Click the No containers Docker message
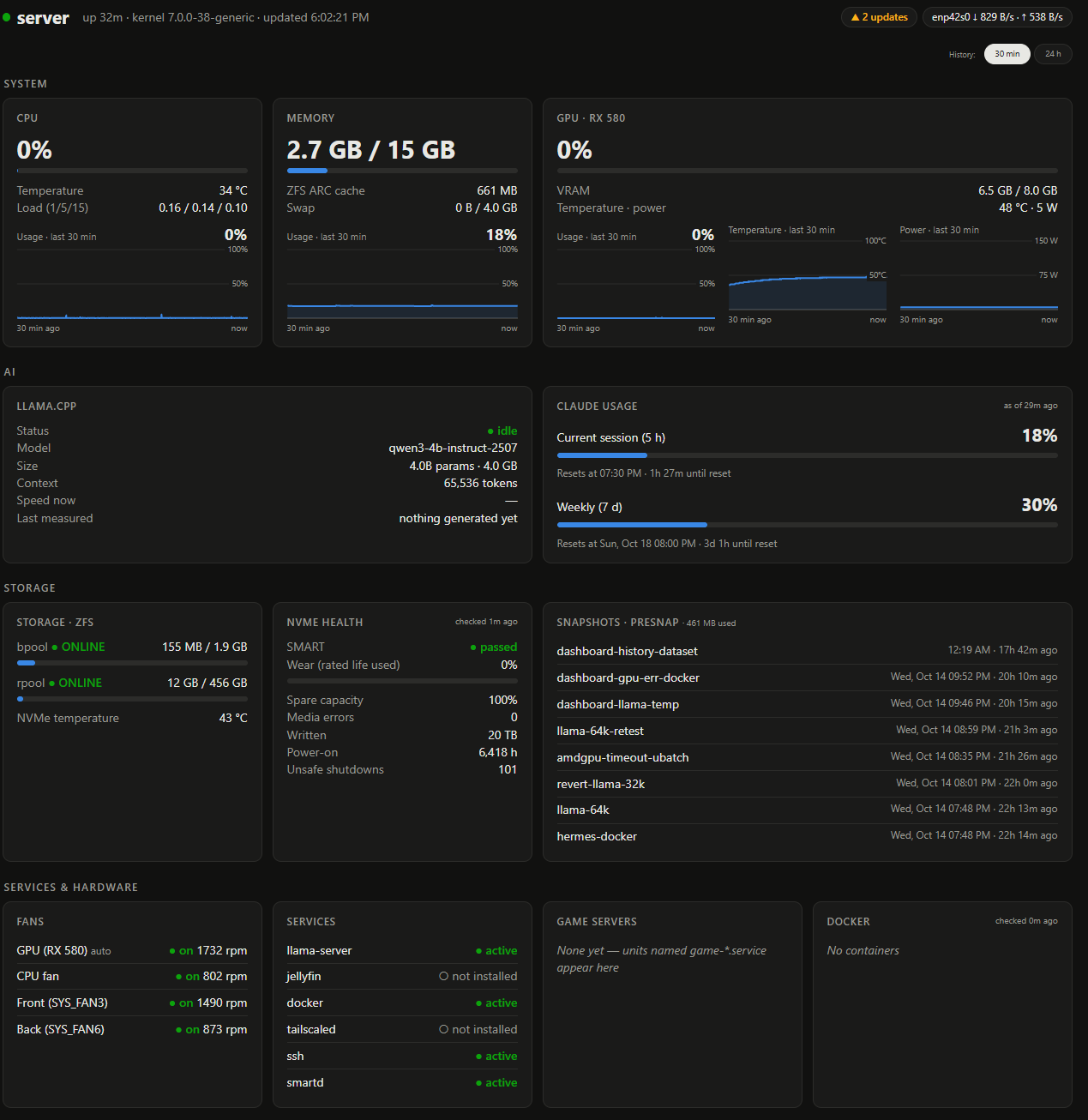Viewport: 1088px width, 1120px height. tap(863, 951)
